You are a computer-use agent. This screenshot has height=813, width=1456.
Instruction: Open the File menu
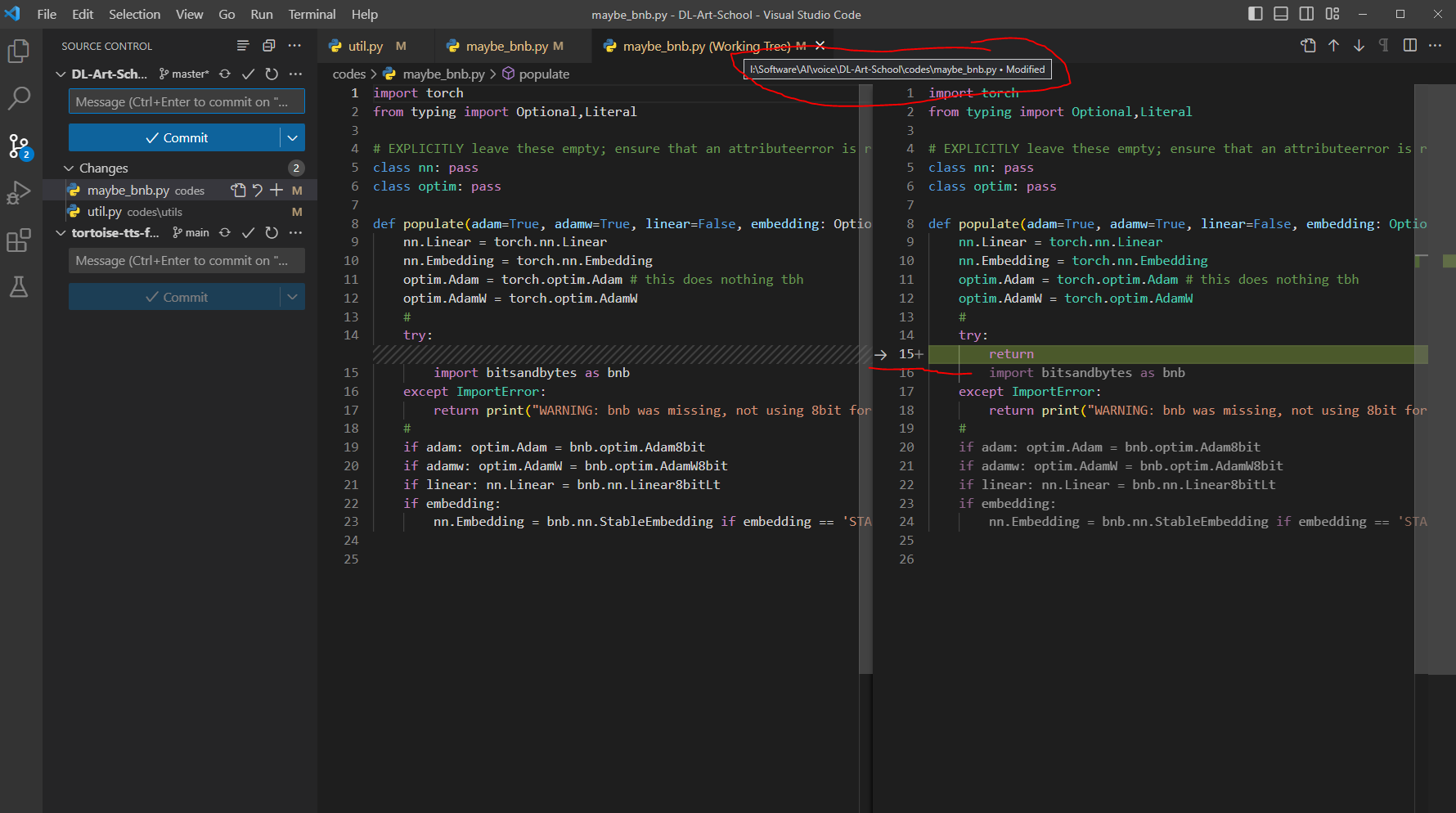(47, 14)
